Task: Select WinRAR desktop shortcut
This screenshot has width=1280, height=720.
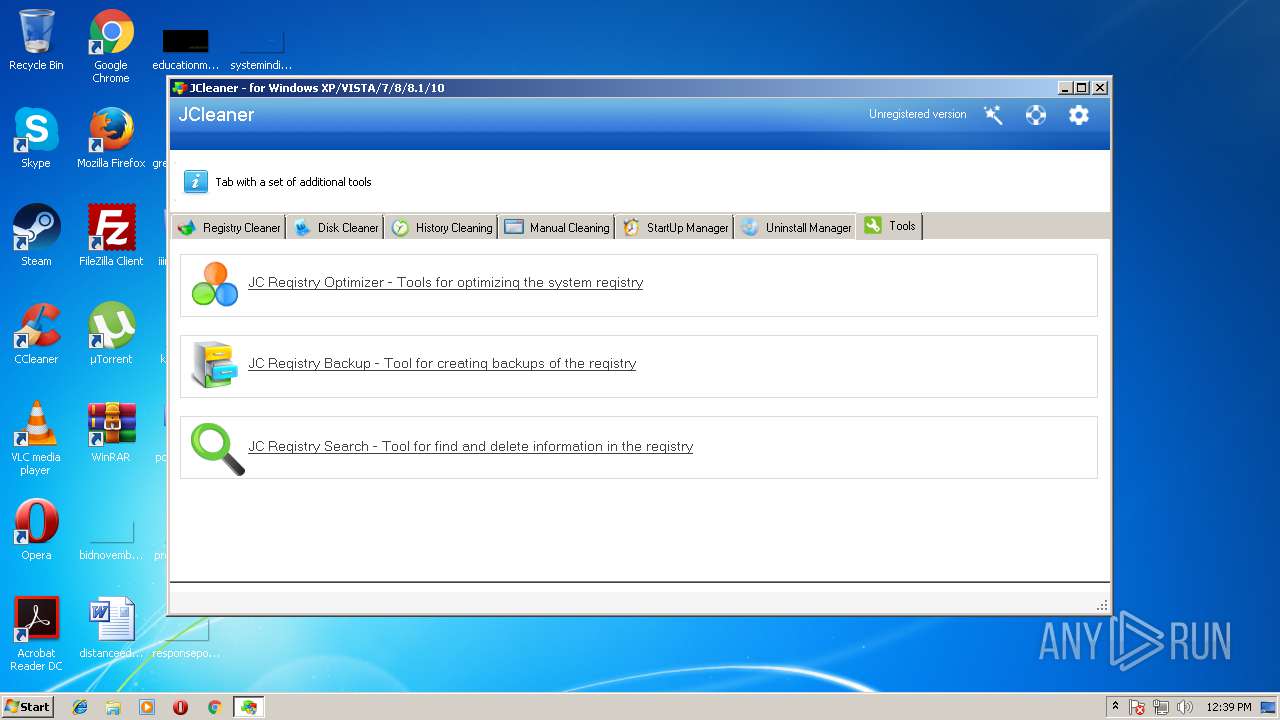Action: (111, 432)
